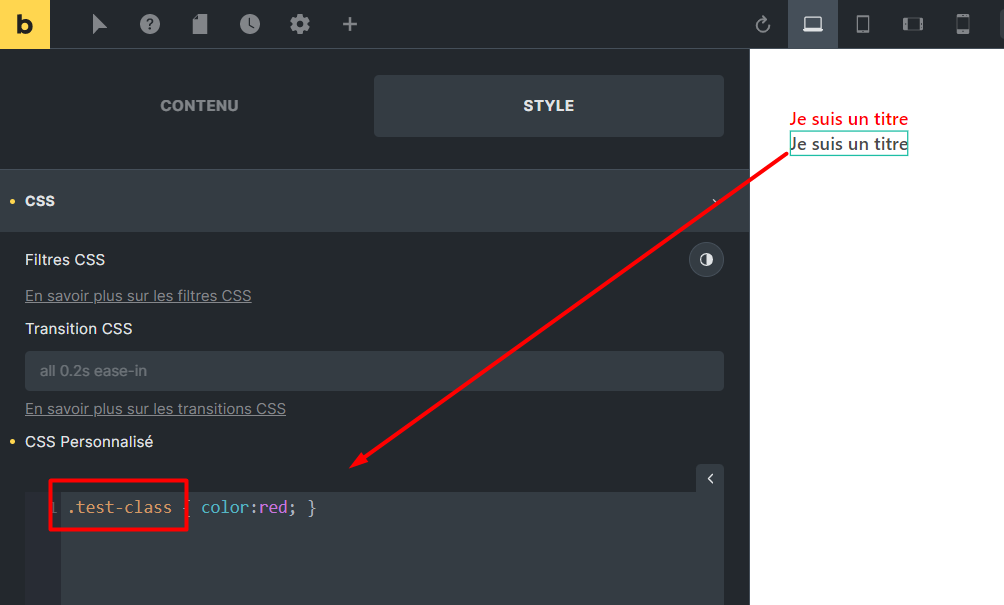Open the "En savoir plus sur les transitions CSS" link
Screen dimensions: 1004x605
point(156,408)
